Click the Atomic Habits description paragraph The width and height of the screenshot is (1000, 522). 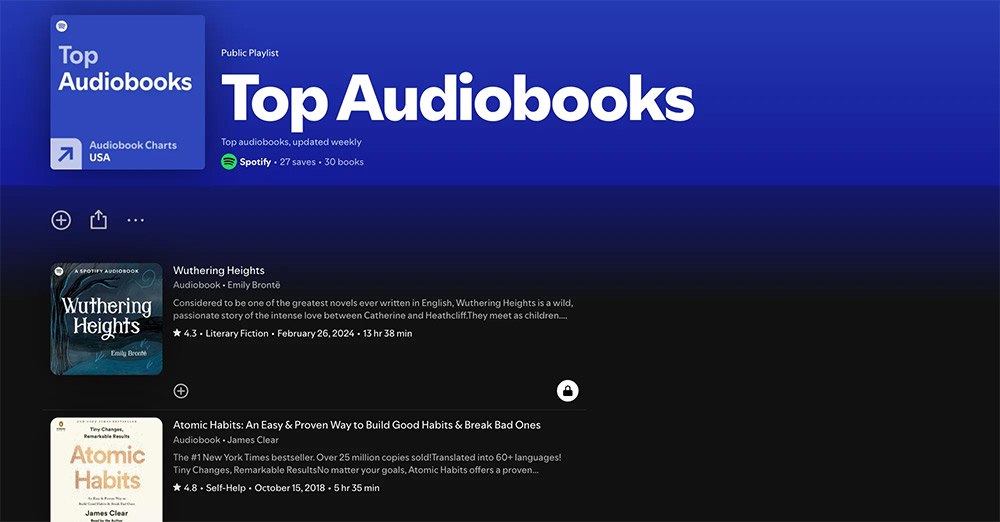[x=367, y=463]
